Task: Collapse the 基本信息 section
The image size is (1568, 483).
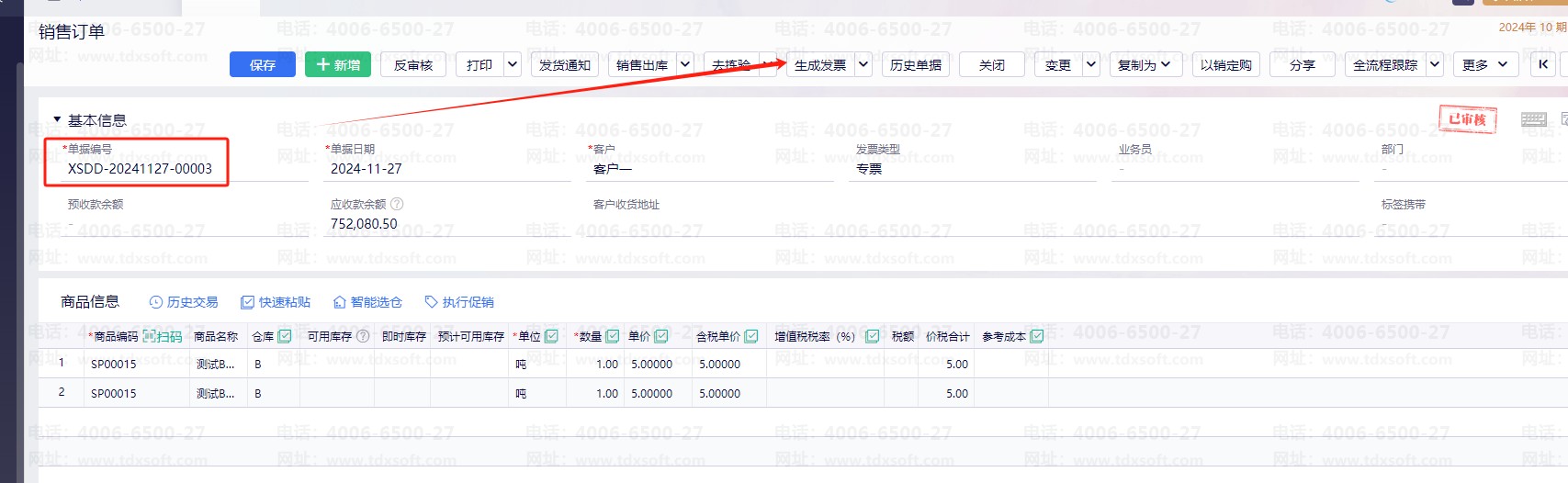Action: pyautogui.click(x=57, y=120)
